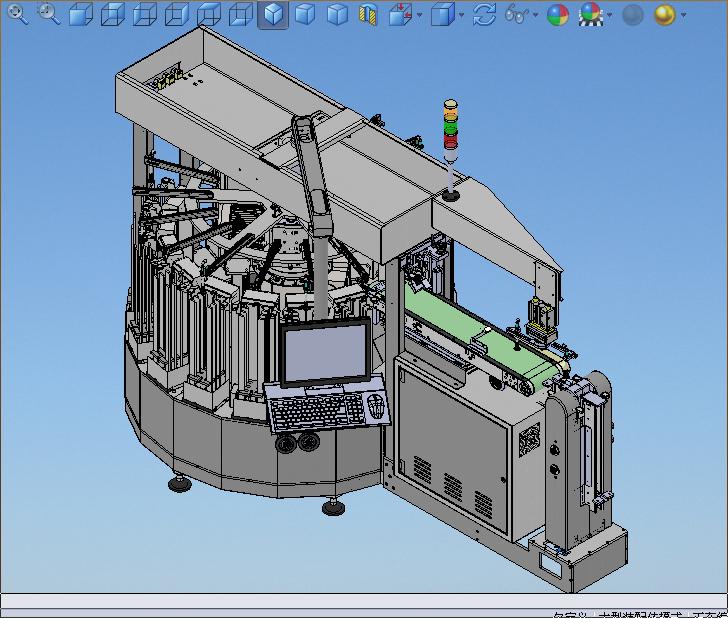Select the Zoom to Area magnifier tool

[x=49, y=14]
